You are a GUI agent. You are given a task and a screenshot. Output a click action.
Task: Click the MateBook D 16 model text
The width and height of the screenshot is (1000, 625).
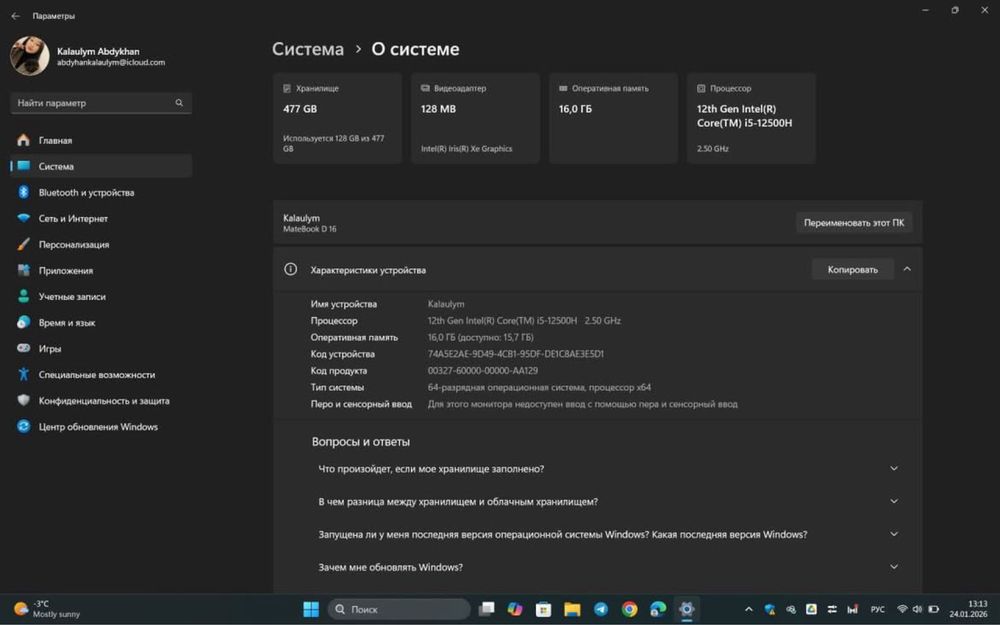pyautogui.click(x=309, y=229)
